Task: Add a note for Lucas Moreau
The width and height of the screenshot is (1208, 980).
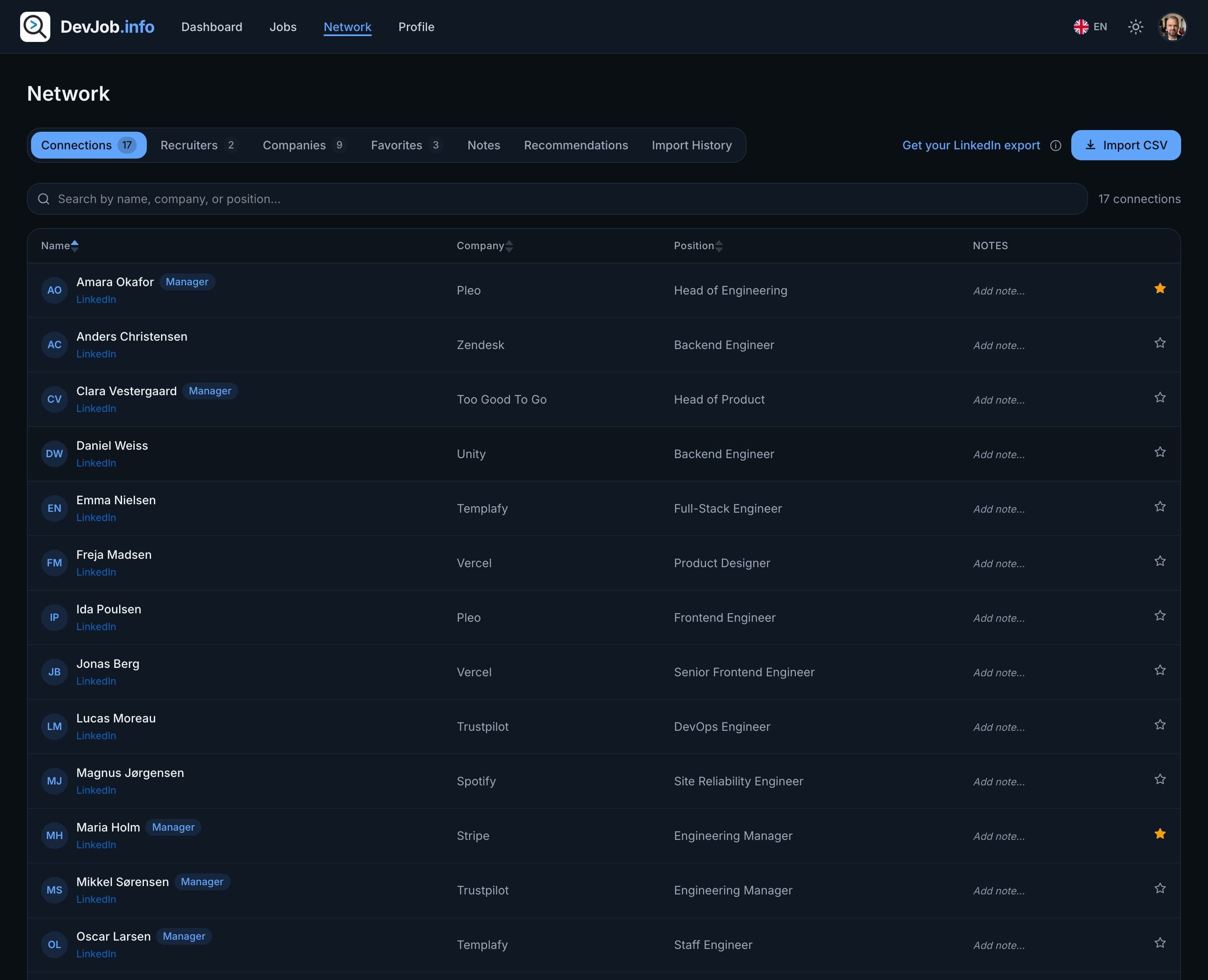Action: 999,727
